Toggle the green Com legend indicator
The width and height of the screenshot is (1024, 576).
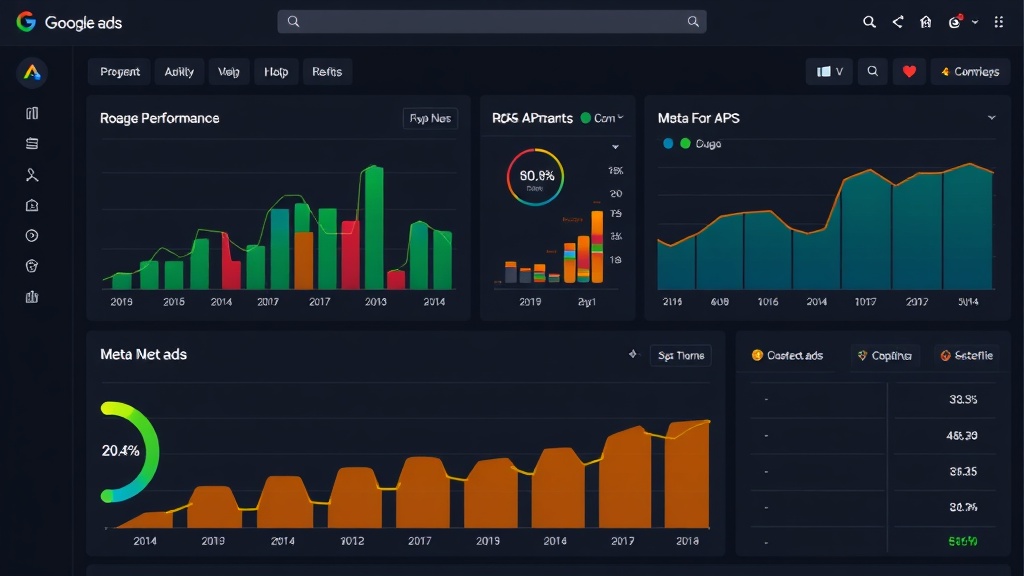point(586,118)
